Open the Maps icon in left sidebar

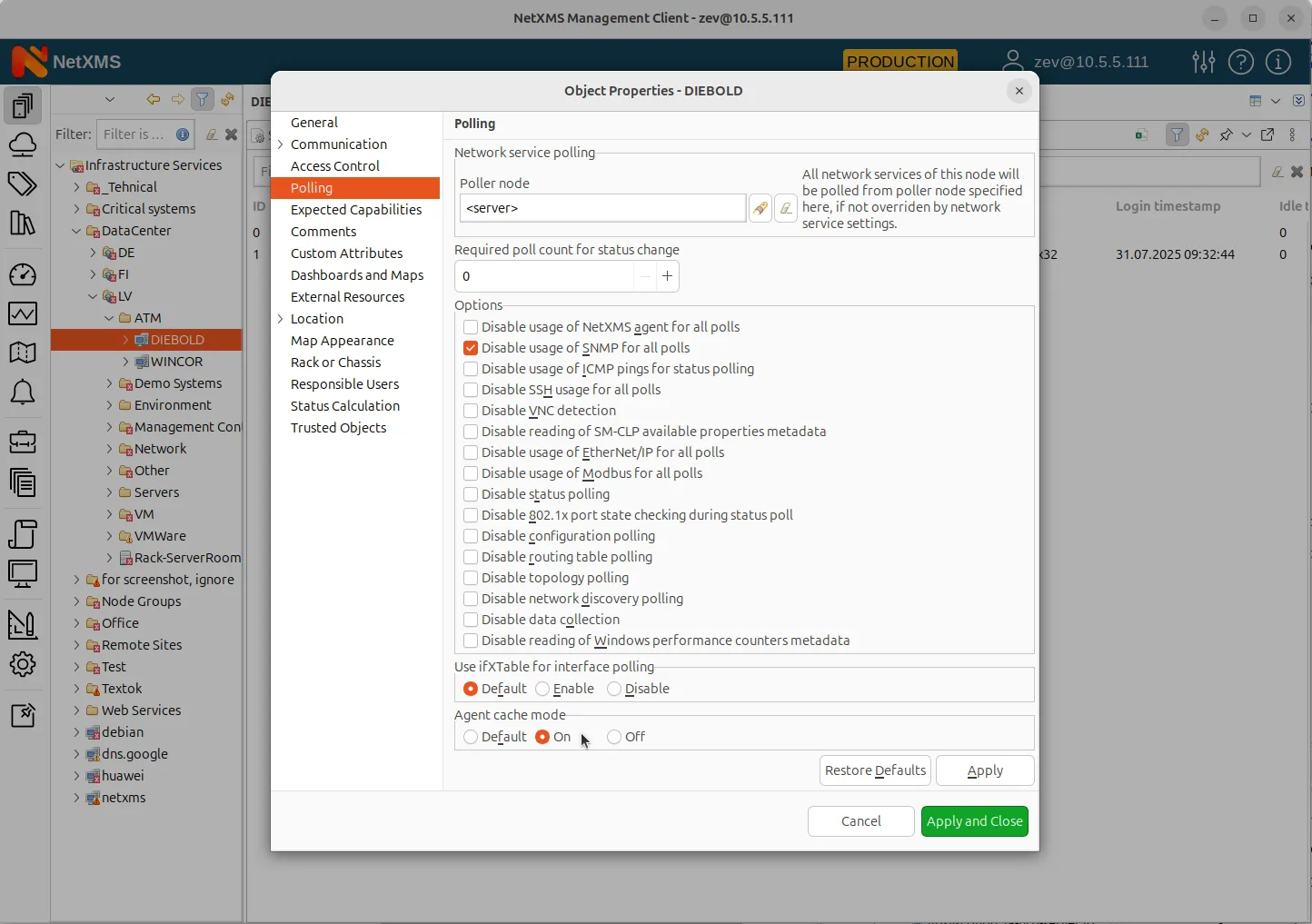coord(23,353)
